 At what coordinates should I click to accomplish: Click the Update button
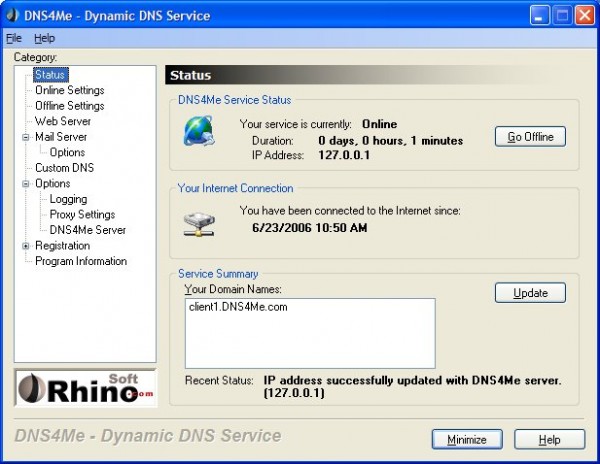pyautogui.click(x=530, y=293)
